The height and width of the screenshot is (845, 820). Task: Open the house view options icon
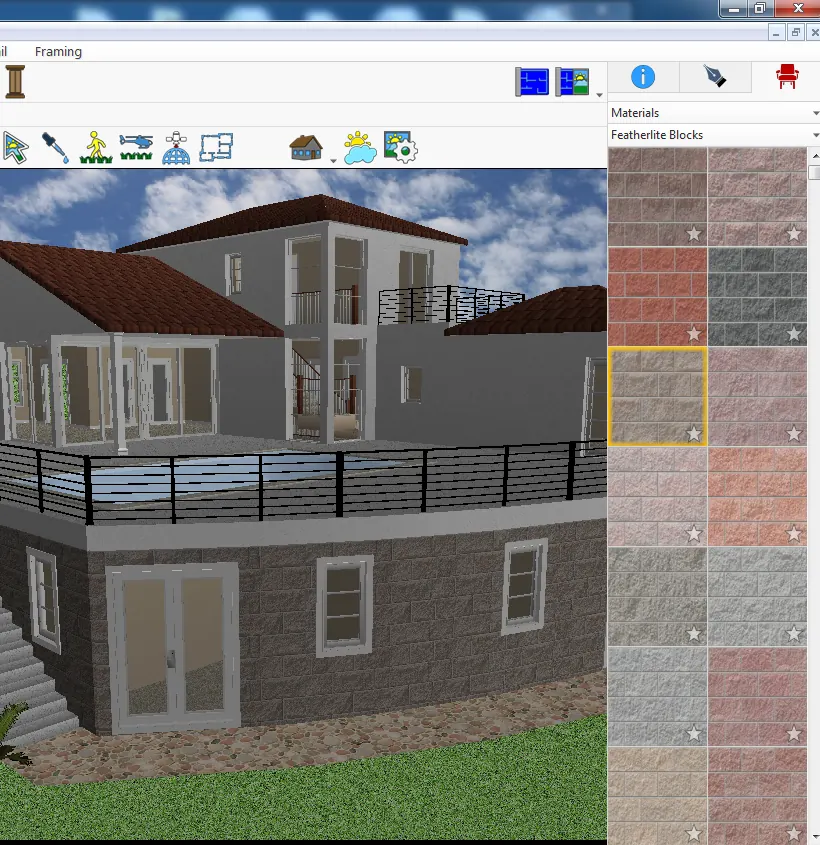pyautogui.click(x=306, y=147)
